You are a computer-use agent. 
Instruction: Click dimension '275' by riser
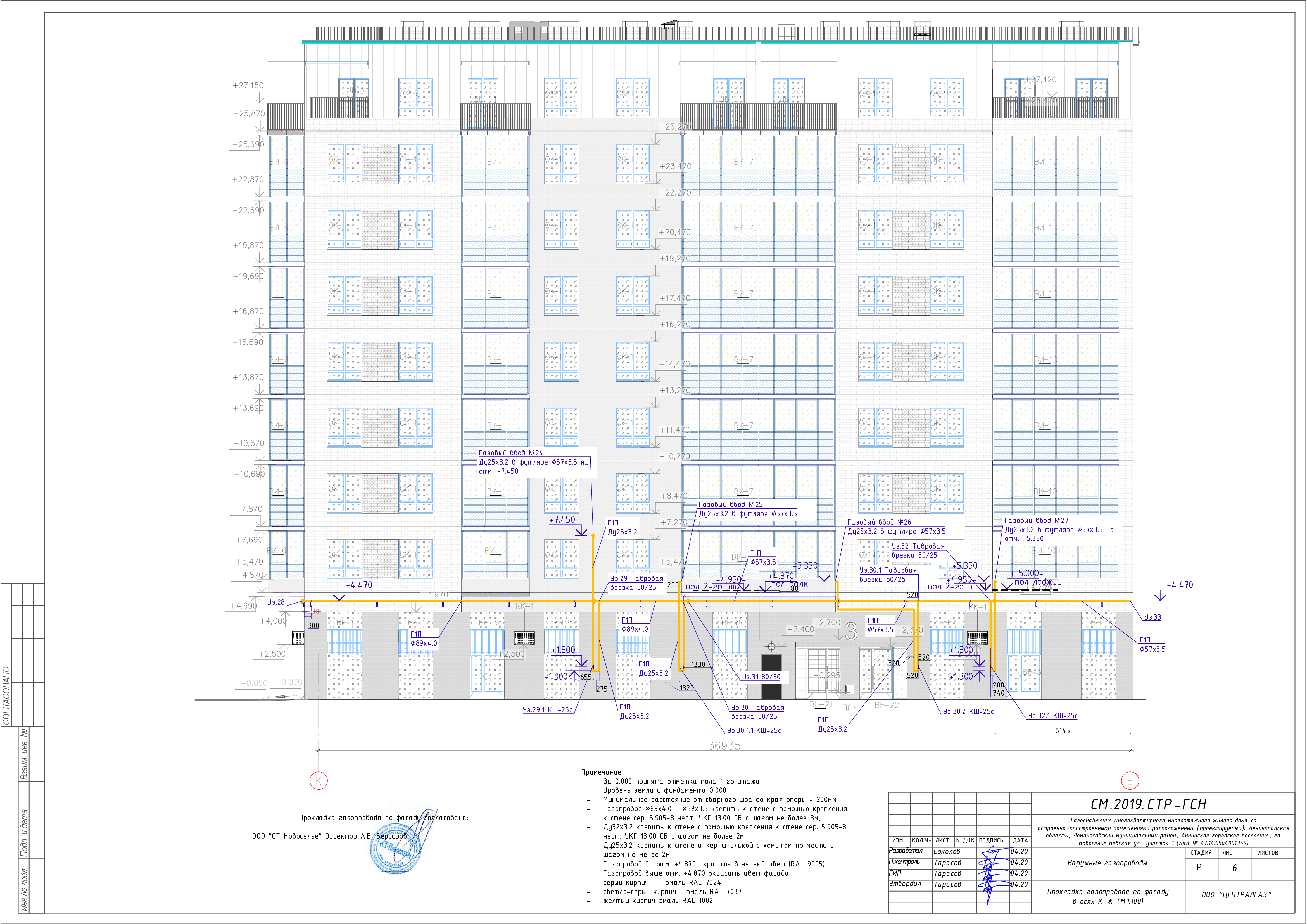[602, 689]
